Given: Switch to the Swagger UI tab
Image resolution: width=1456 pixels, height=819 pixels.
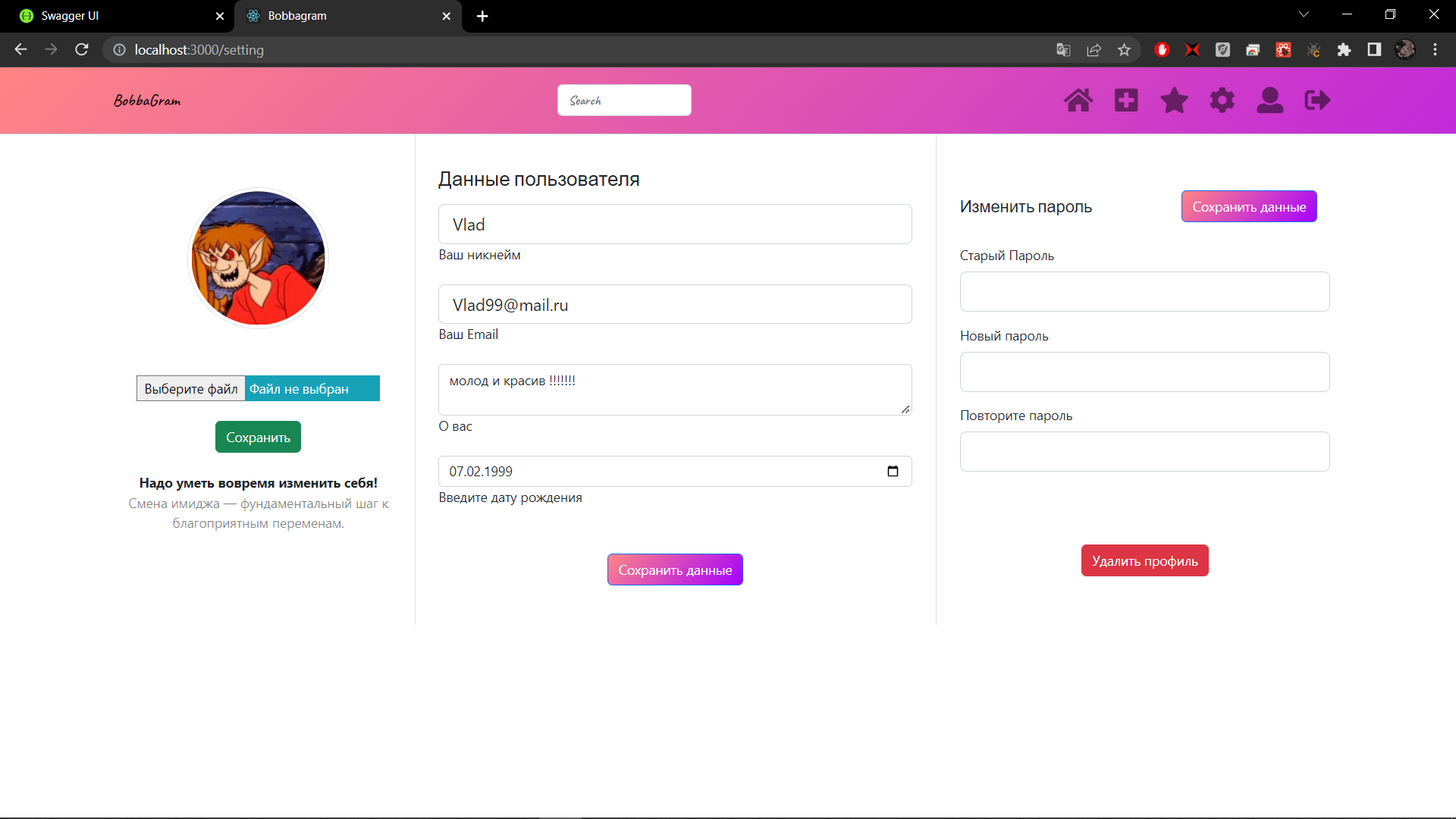Looking at the screenshot, I should click(x=114, y=16).
